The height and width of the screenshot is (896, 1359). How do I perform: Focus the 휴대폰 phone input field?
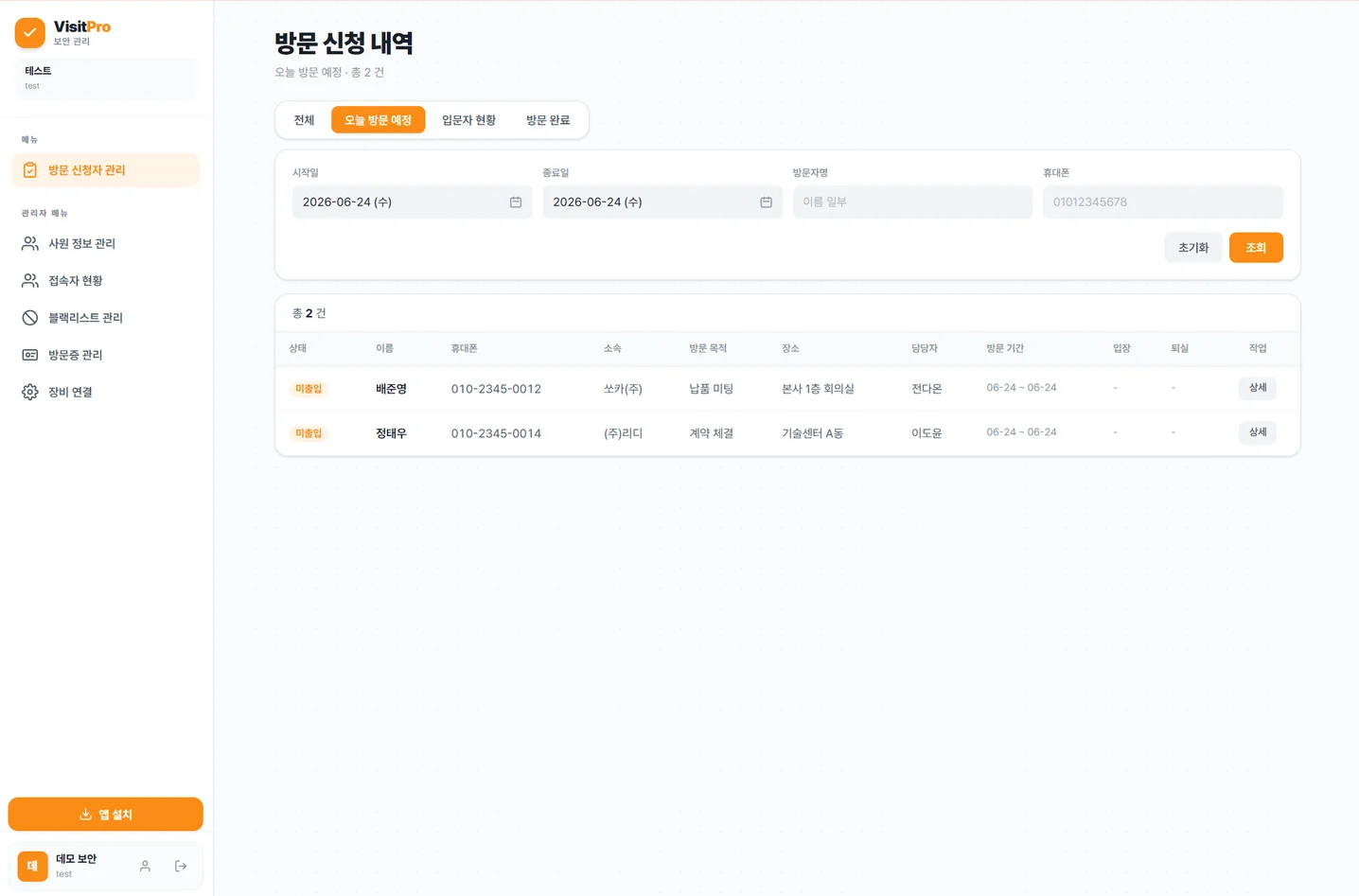[x=1163, y=202]
